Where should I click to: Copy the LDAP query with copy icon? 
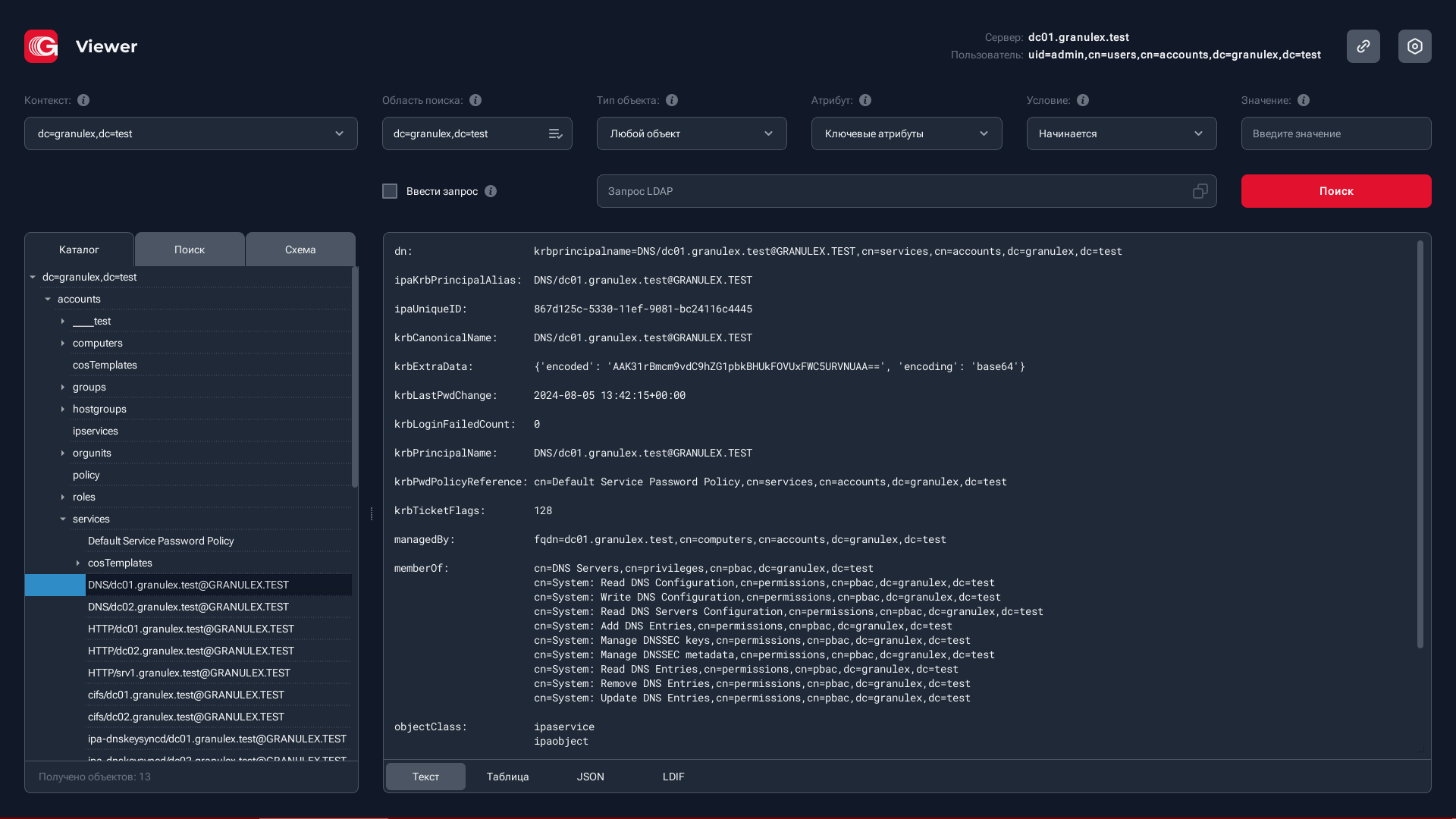(x=1200, y=191)
